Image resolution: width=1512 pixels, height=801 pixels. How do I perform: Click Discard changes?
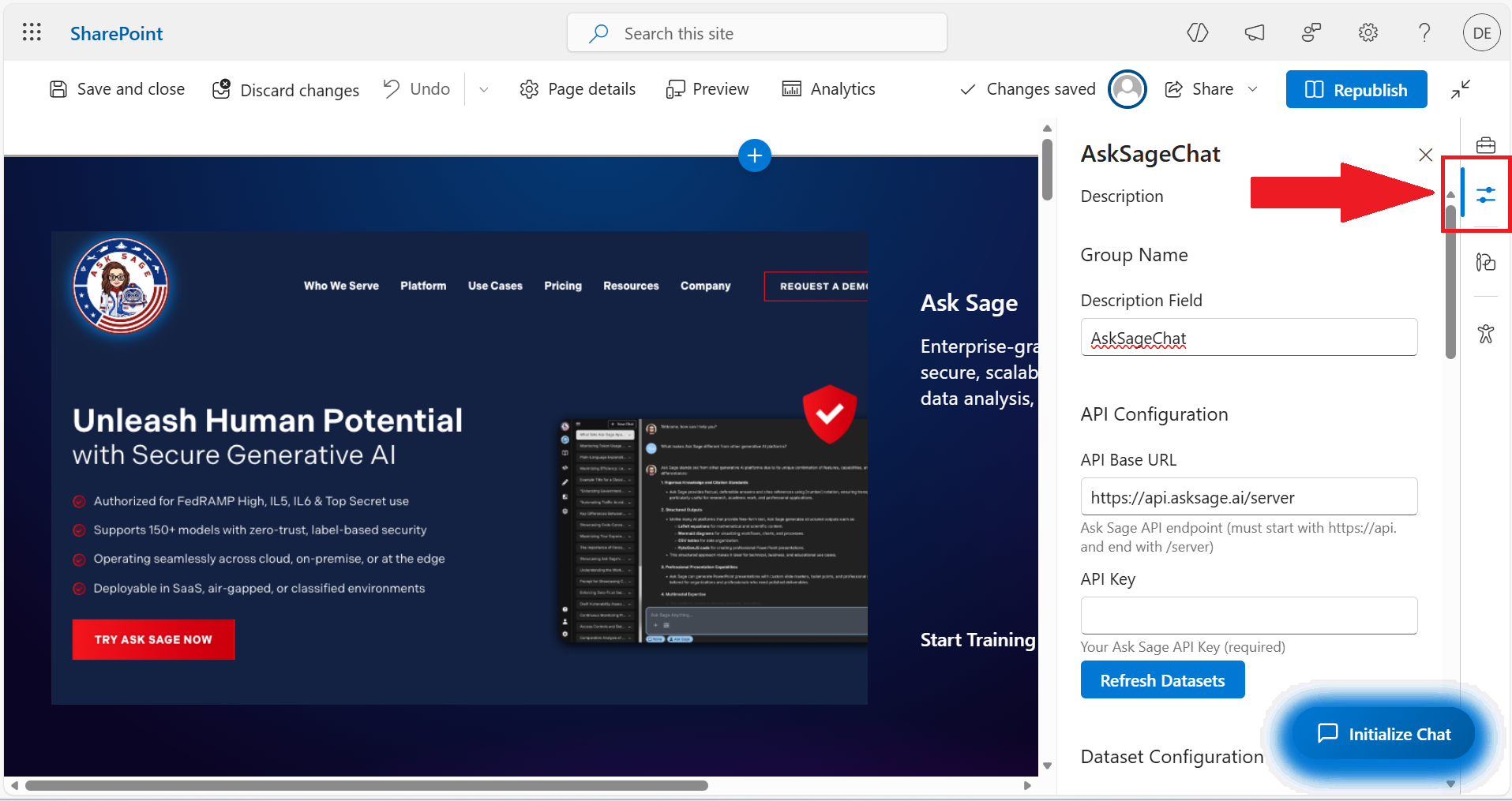pyautogui.click(x=286, y=89)
